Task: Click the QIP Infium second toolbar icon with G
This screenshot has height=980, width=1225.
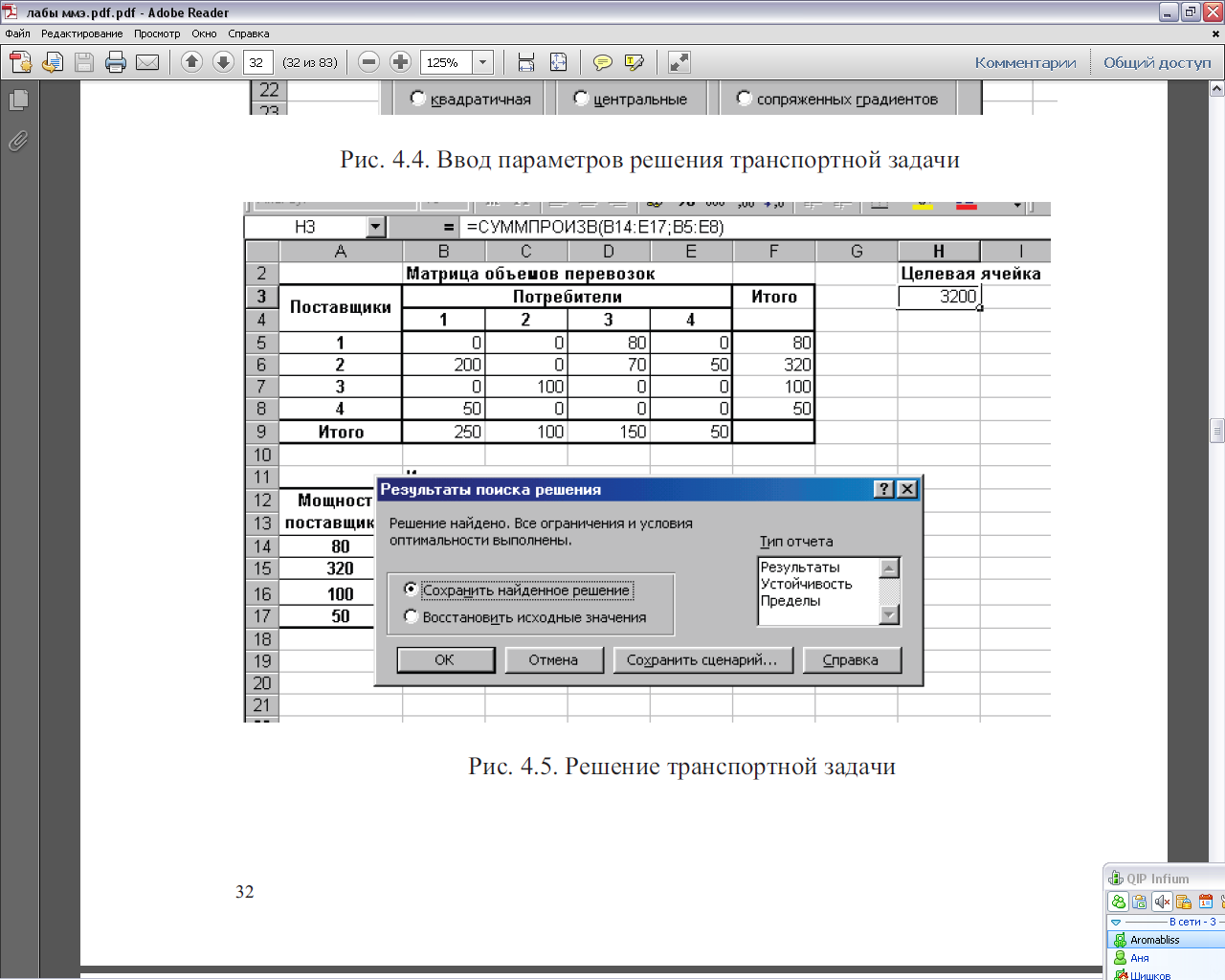Action: (x=1140, y=902)
